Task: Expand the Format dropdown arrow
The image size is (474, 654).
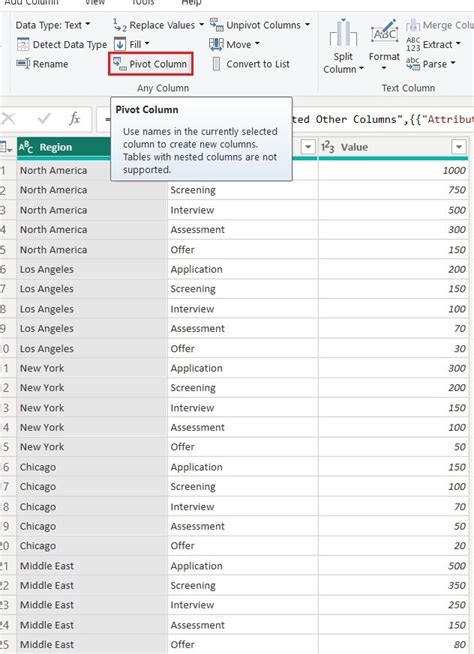Action: (x=384, y=68)
